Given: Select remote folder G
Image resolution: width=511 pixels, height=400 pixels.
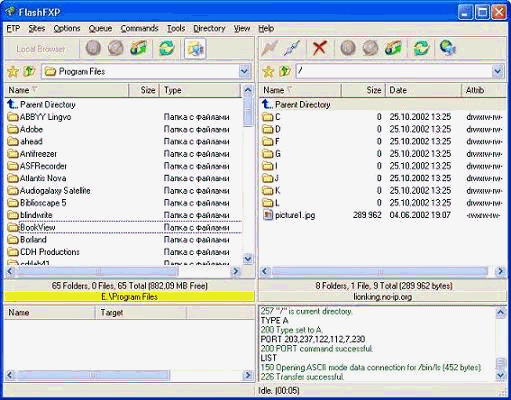Looking at the screenshot, I should [x=271, y=154].
